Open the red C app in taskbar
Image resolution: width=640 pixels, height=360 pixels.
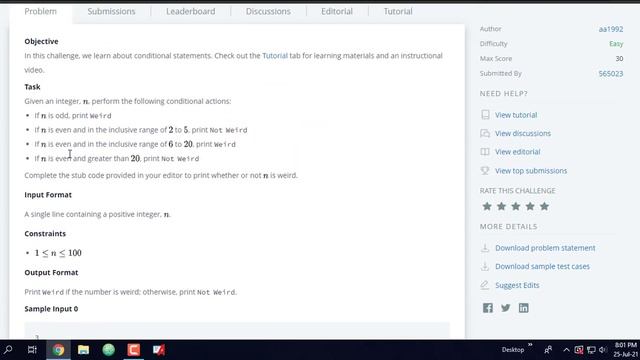pos(133,350)
